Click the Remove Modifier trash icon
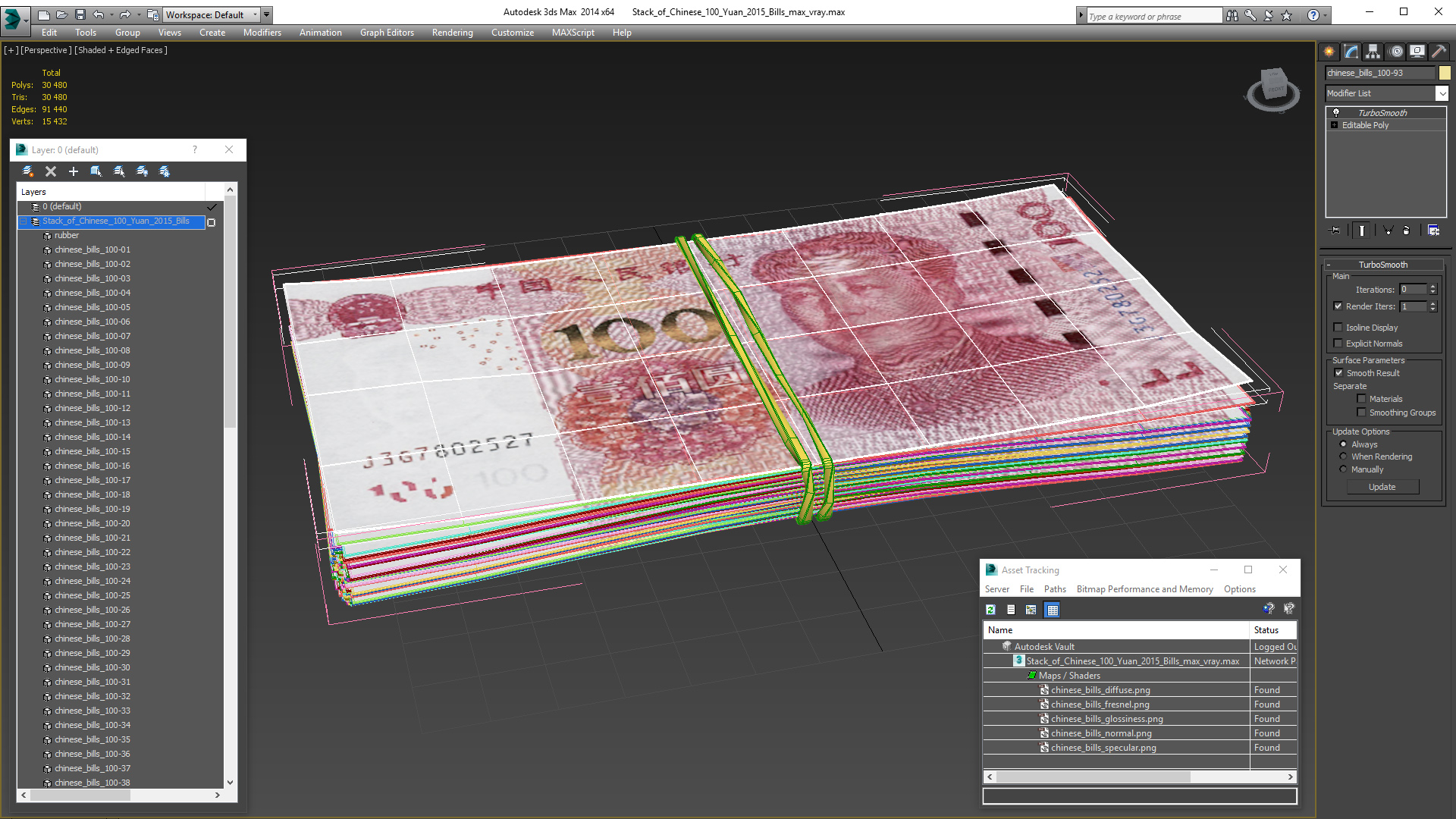 pos(1407,231)
